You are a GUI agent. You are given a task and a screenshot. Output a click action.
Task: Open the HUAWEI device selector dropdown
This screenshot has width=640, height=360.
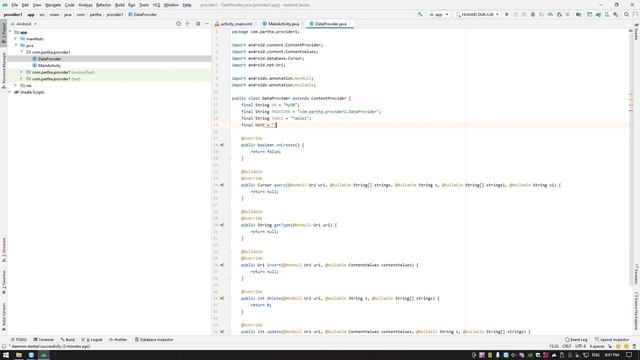coord(477,14)
